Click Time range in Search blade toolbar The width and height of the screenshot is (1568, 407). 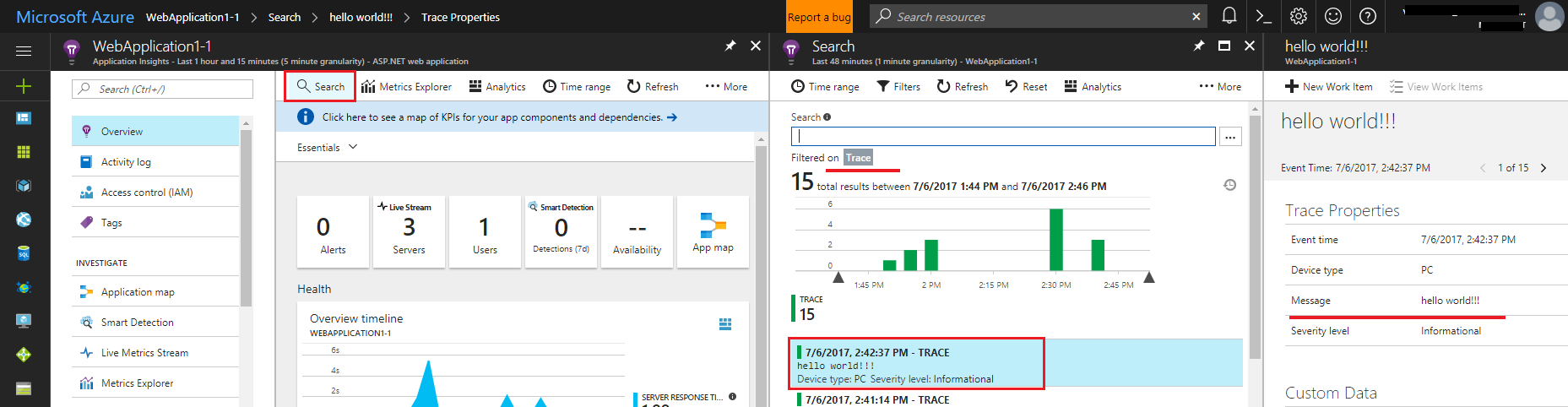825,86
